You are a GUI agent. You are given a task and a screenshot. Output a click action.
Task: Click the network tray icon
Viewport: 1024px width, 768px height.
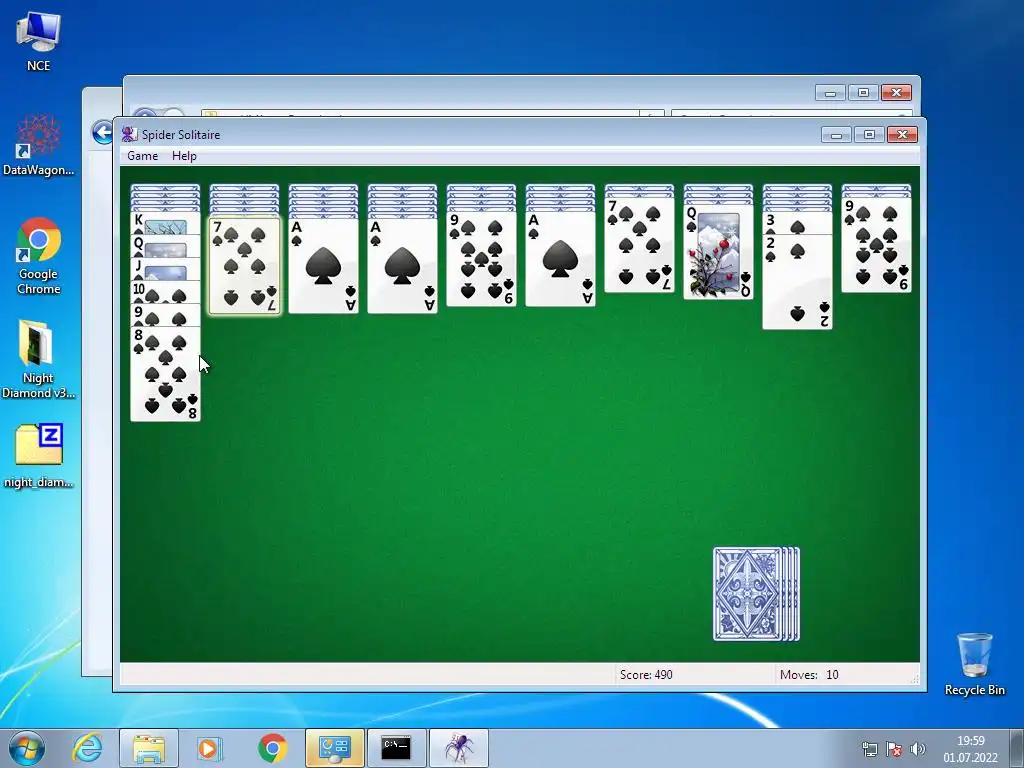[870, 749]
